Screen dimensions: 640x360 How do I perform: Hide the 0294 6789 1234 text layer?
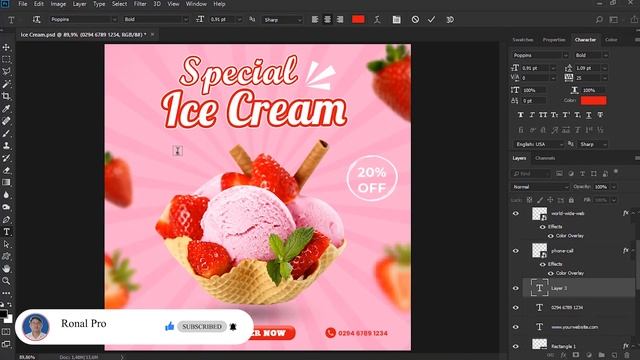tap(516, 308)
